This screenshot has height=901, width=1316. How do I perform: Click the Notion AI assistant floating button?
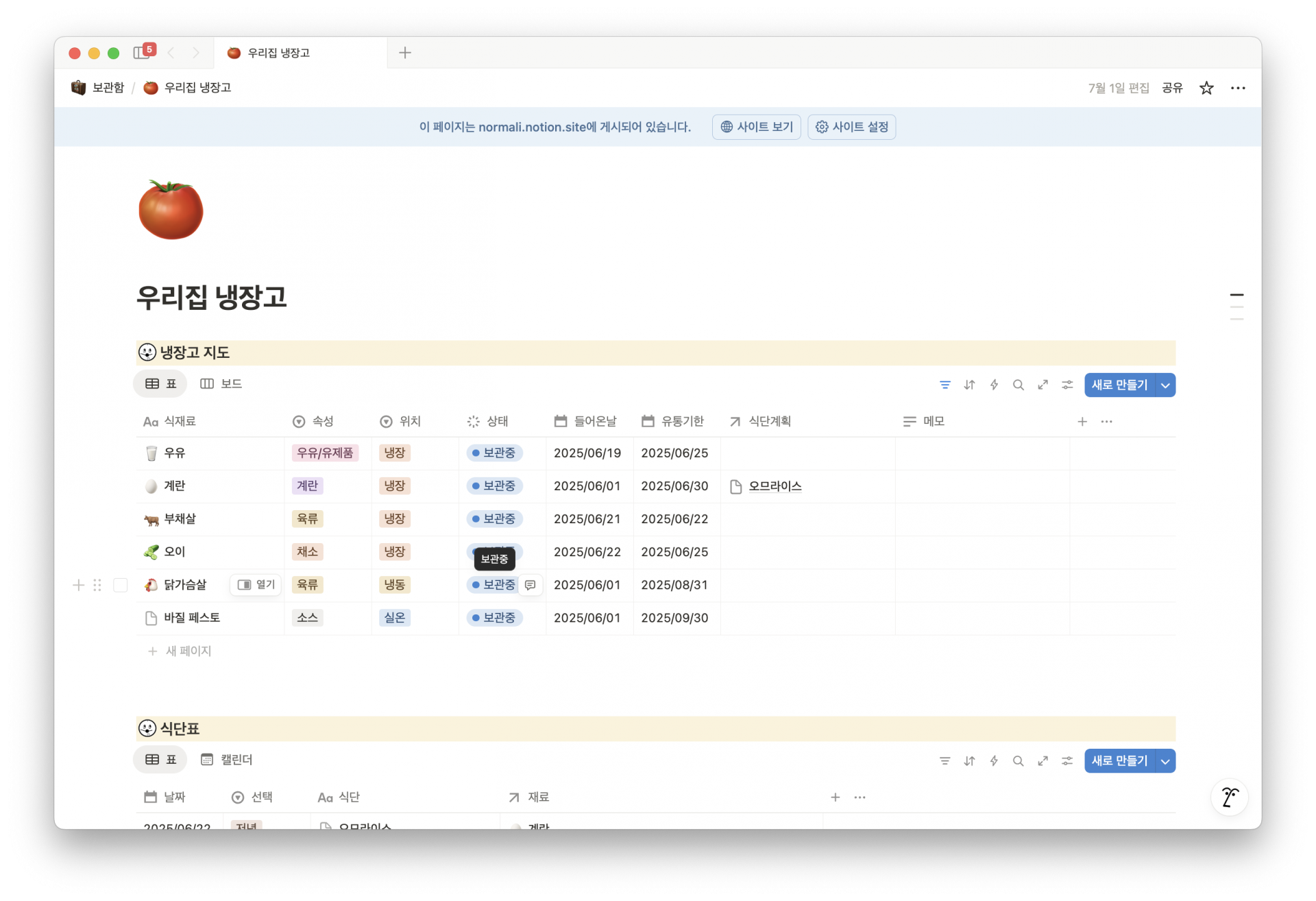(x=1230, y=797)
